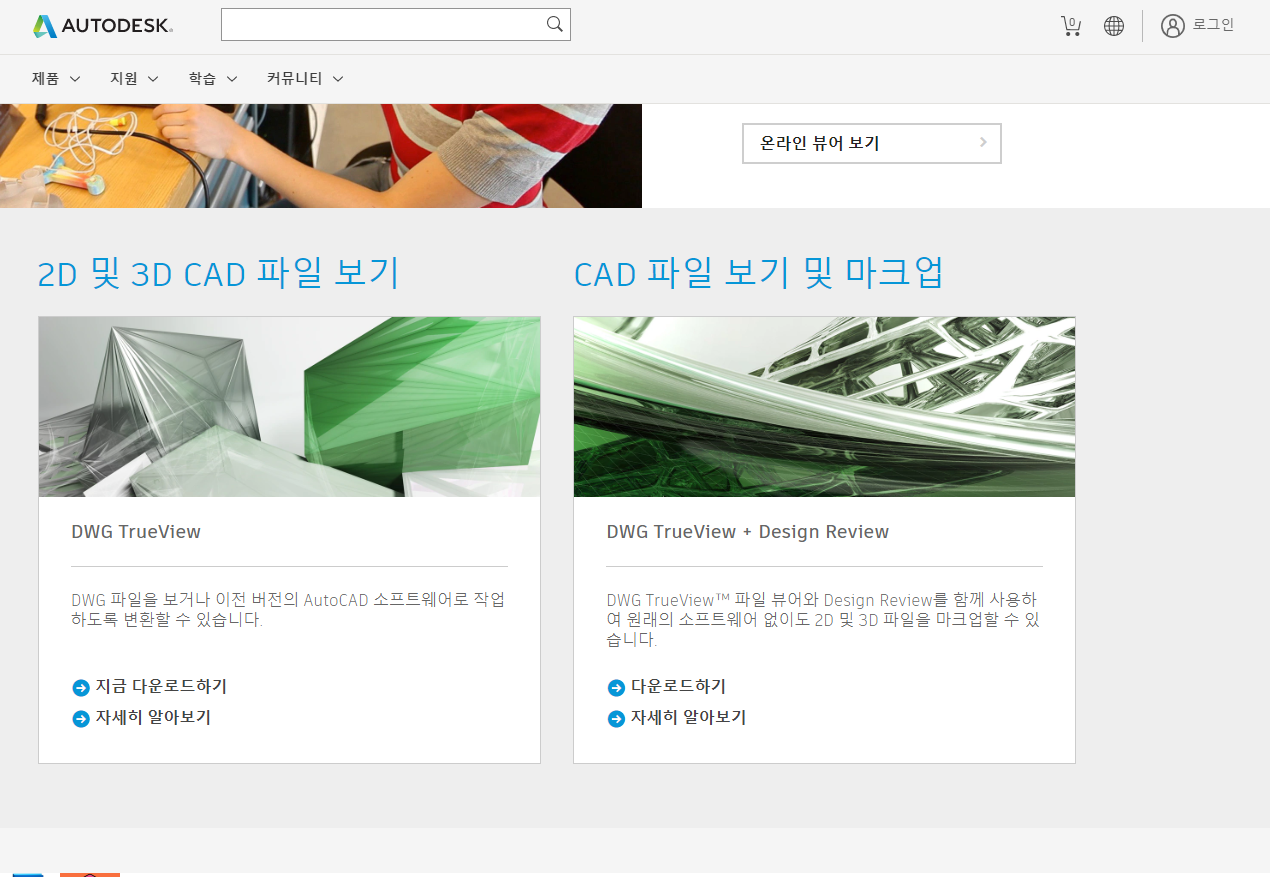Click the 다운로드하기 link in Design Review card

678,687
